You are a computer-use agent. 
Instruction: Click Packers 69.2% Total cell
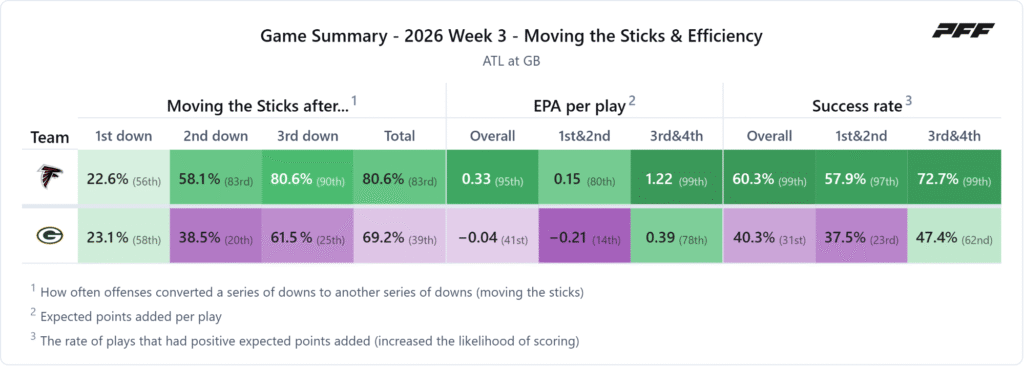pos(400,236)
